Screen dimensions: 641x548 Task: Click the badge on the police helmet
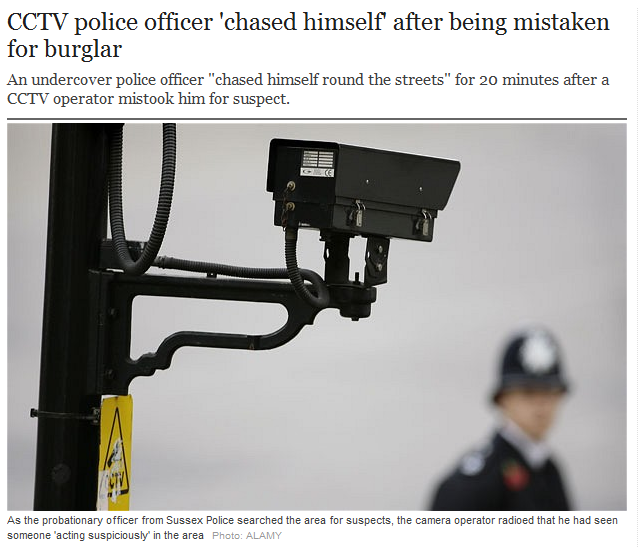[x=538, y=352]
